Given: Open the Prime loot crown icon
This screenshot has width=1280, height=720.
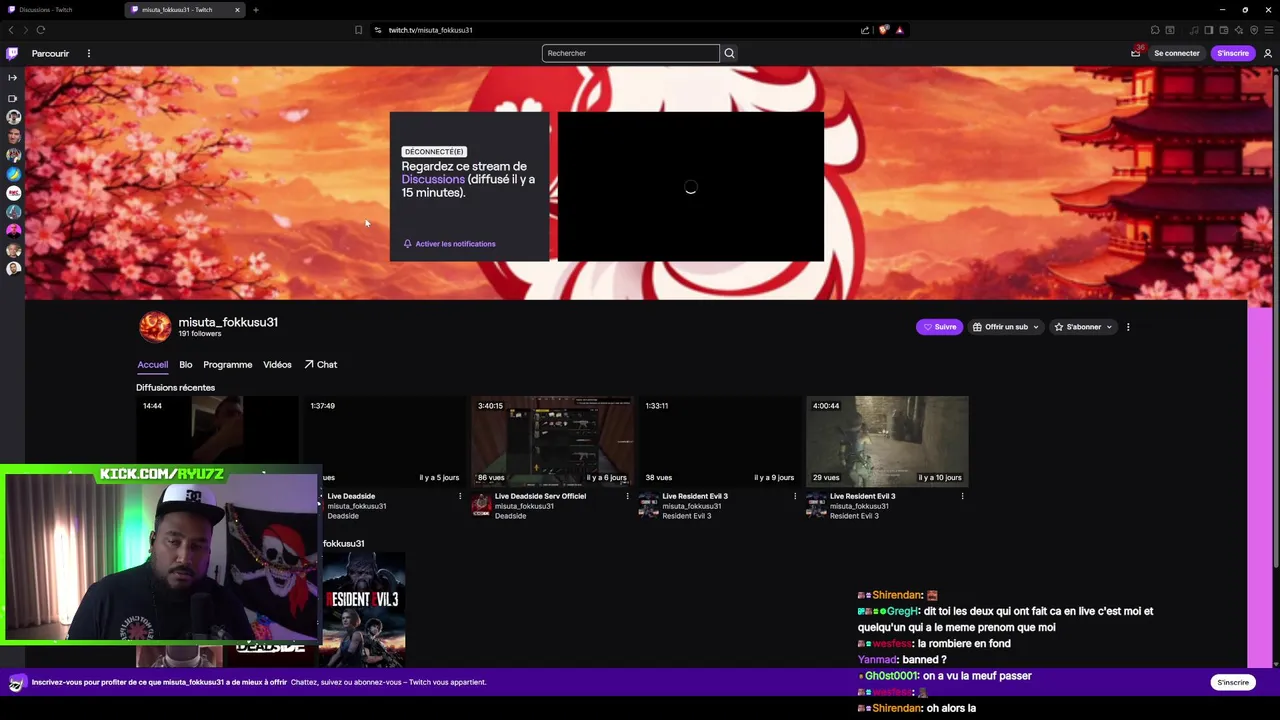Looking at the screenshot, I should [x=1136, y=53].
